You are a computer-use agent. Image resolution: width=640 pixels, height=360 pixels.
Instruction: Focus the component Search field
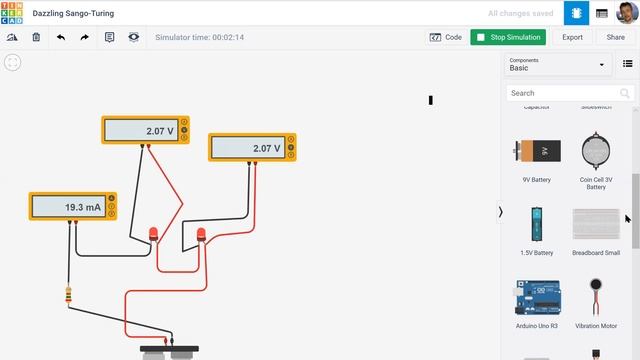(570, 93)
